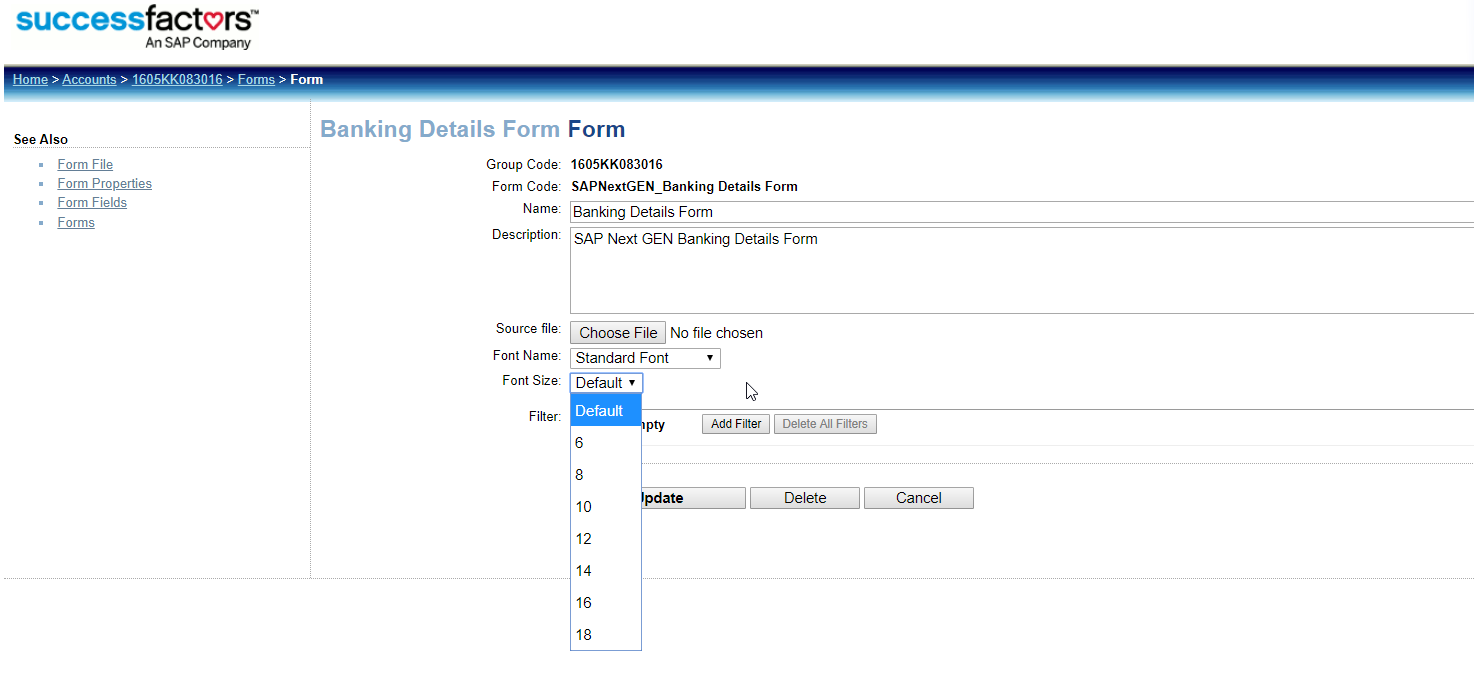The image size is (1474, 679).
Task: Select font size 10
Action: [606, 507]
